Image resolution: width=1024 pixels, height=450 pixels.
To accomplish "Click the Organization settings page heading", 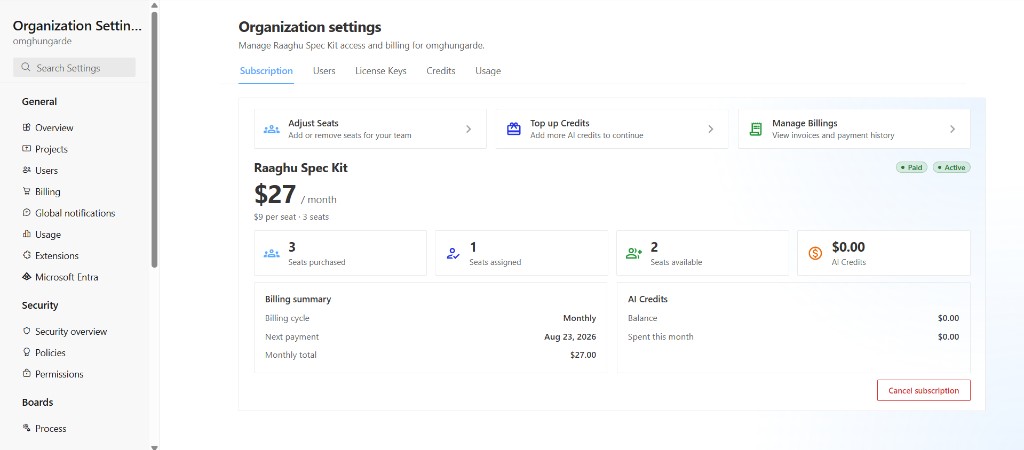I will pyautogui.click(x=310, y=27).
